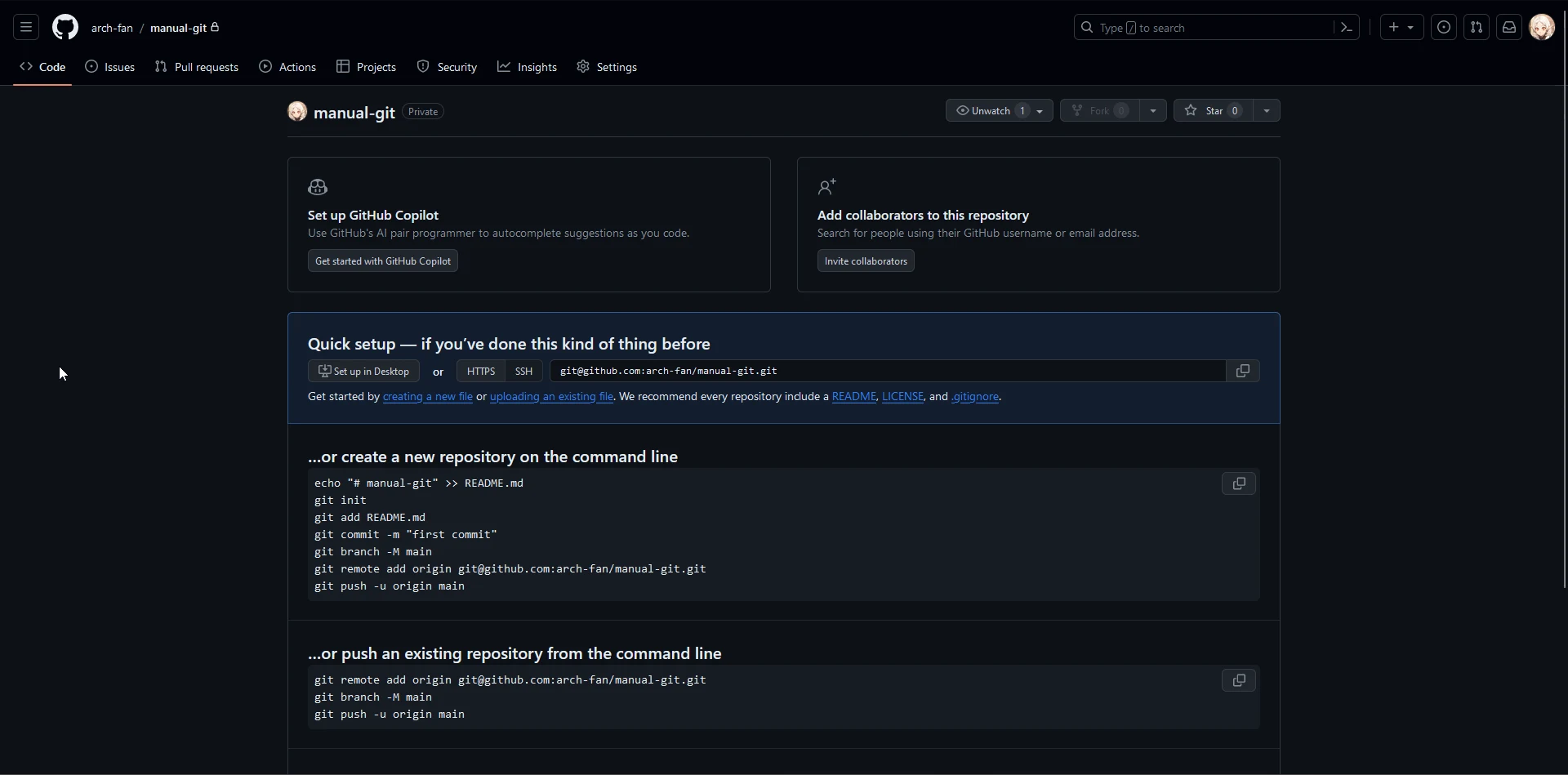Image resolution: width=1568 pixels, height=775 pixels.
Task: Open the Pull requests tab
Action: click(x=197, y=67)
